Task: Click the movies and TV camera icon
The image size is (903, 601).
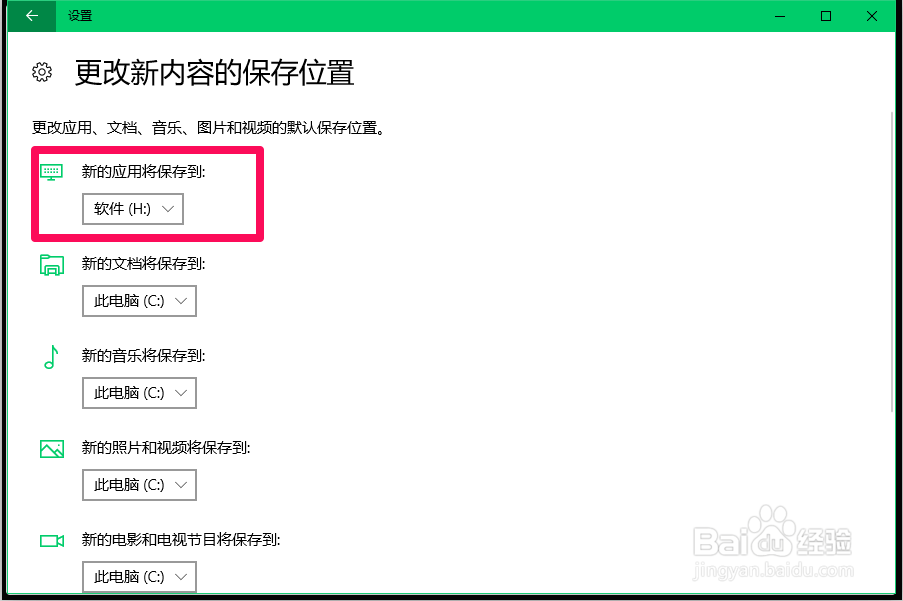Action: pos(51,541)
